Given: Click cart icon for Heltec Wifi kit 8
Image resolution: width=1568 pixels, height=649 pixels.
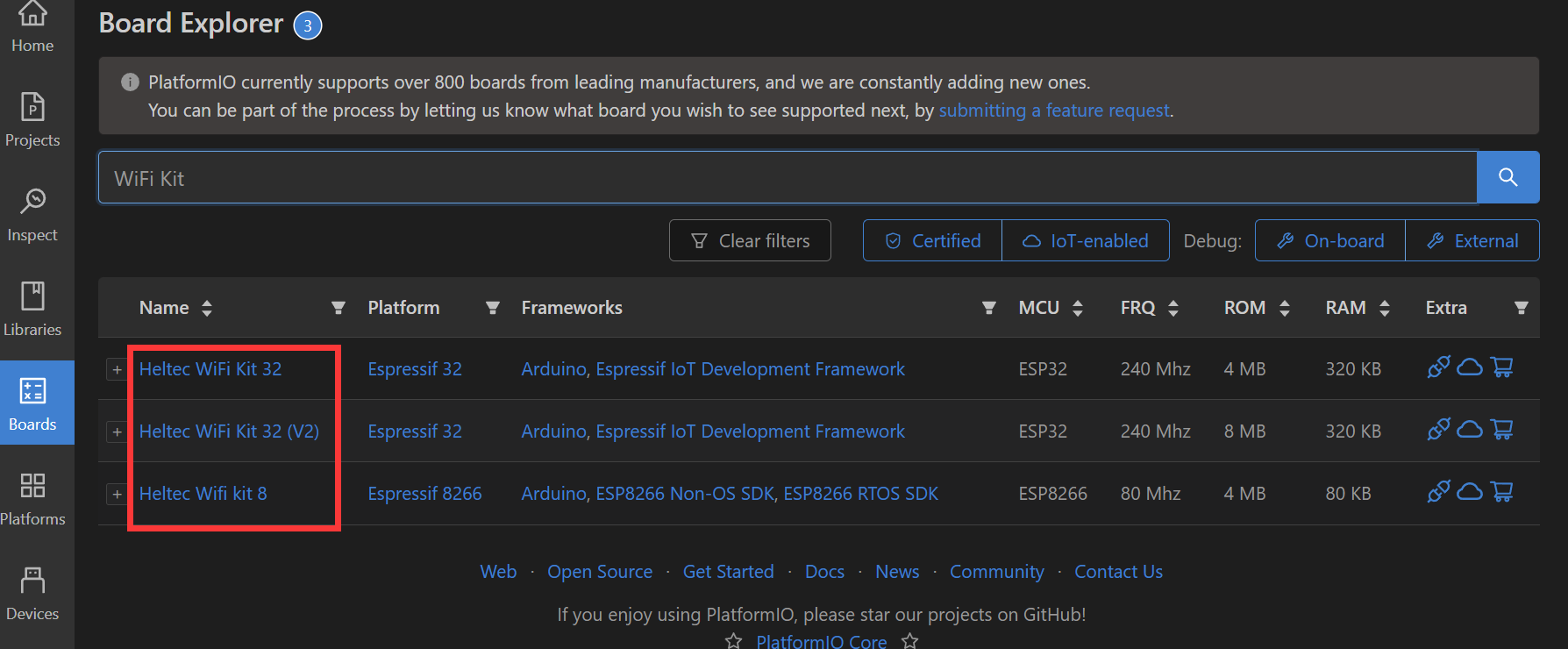Looking at the screenshot, I should (x=1502, y=491).
